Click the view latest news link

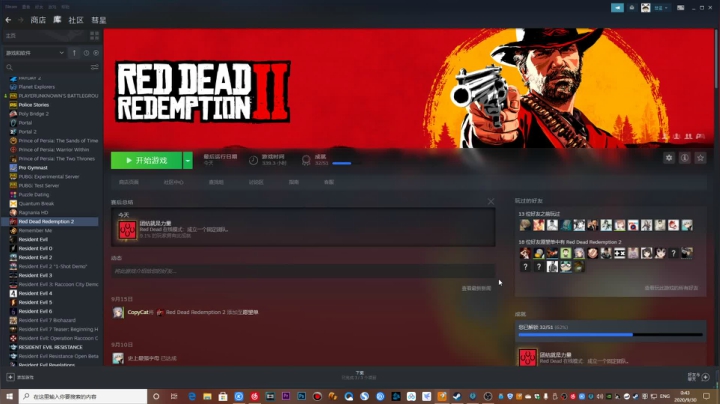click(476, 288)
